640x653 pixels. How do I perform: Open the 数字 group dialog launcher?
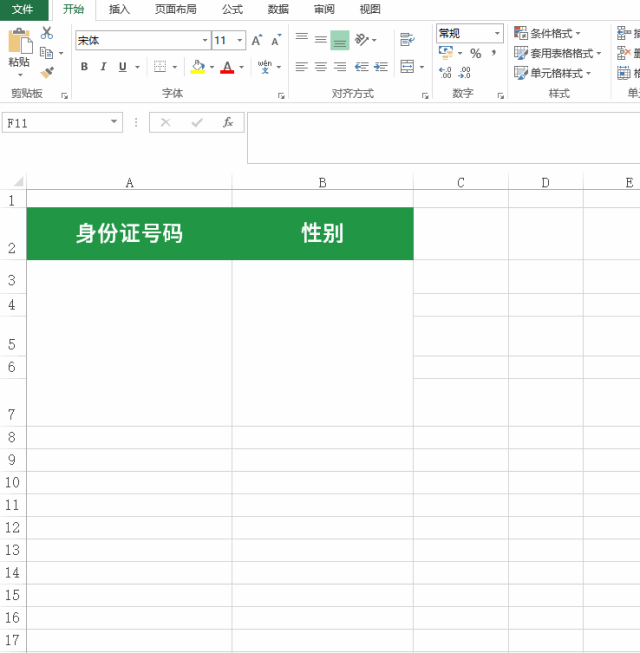(x=500, y=96)
